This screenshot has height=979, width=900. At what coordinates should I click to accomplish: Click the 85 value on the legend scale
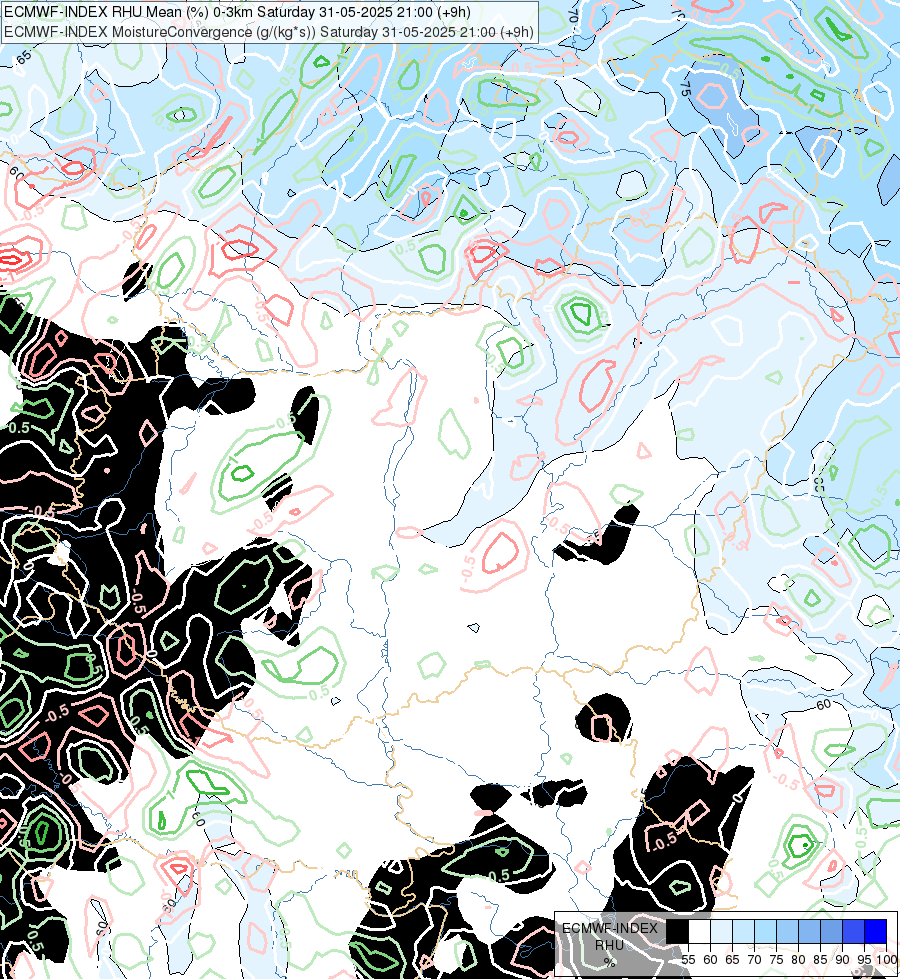coord(820,960)
